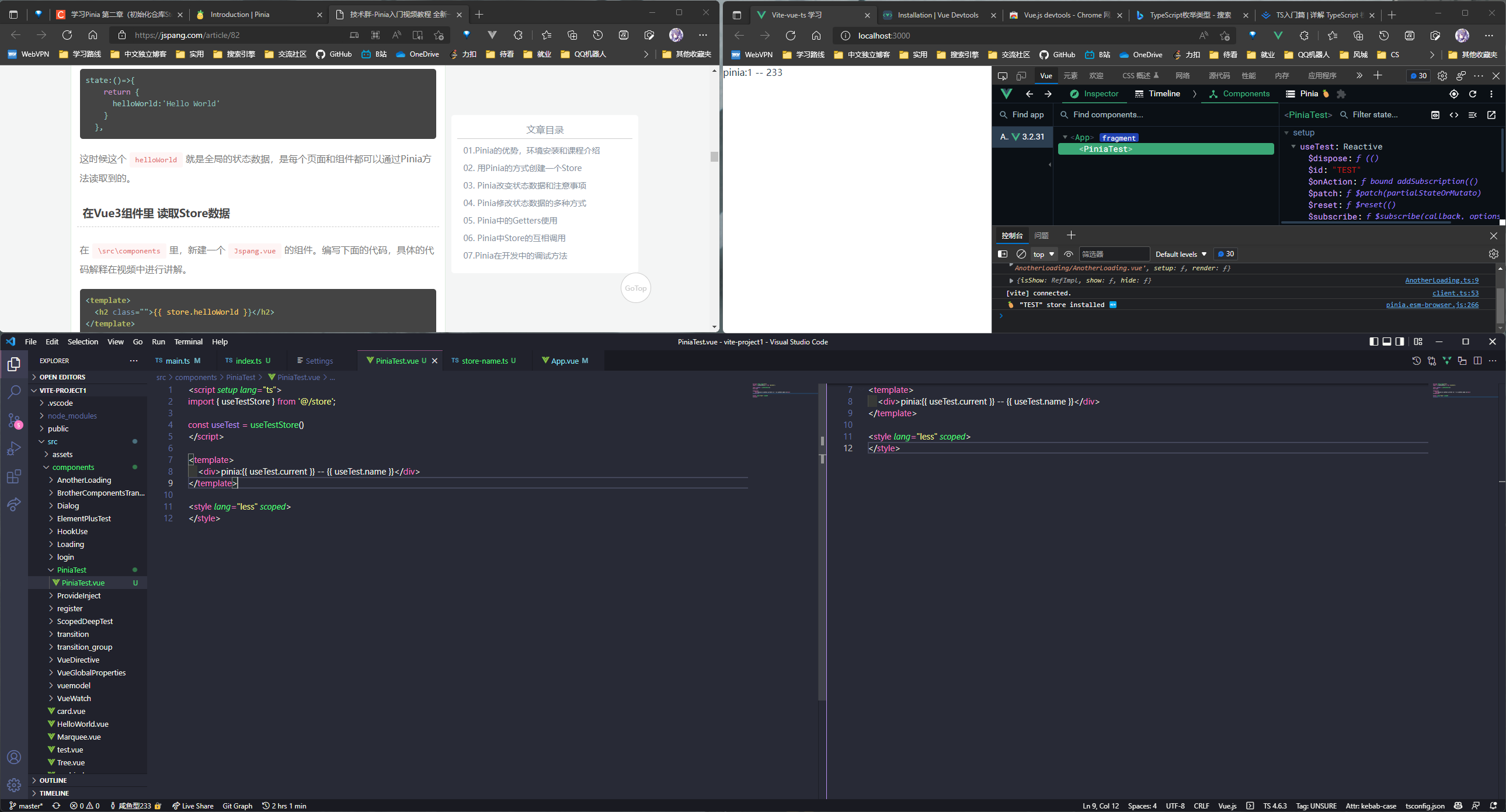Select component in page target icon in Vue Devtools

(1454, 93)
